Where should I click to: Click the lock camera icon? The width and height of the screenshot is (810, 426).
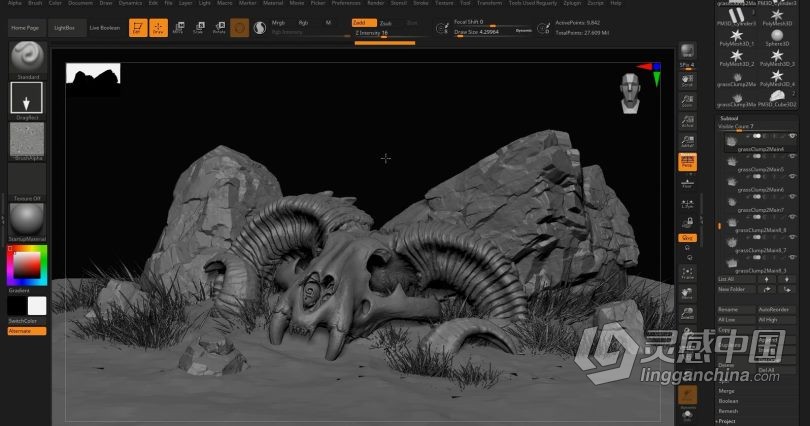(x=688, y=223)
